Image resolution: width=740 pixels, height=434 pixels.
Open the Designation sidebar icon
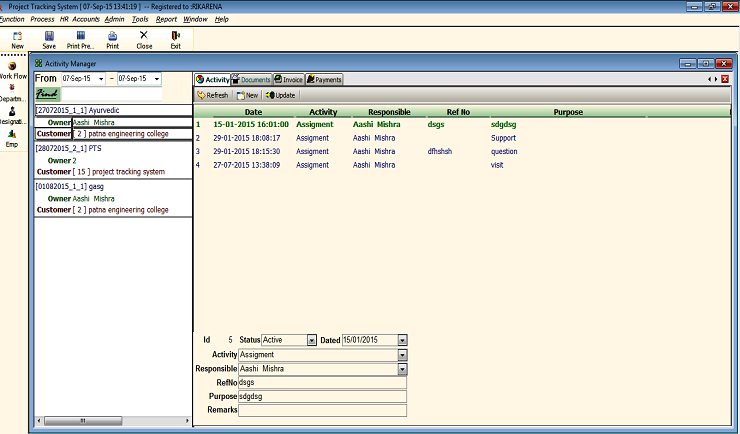[12, 114]
